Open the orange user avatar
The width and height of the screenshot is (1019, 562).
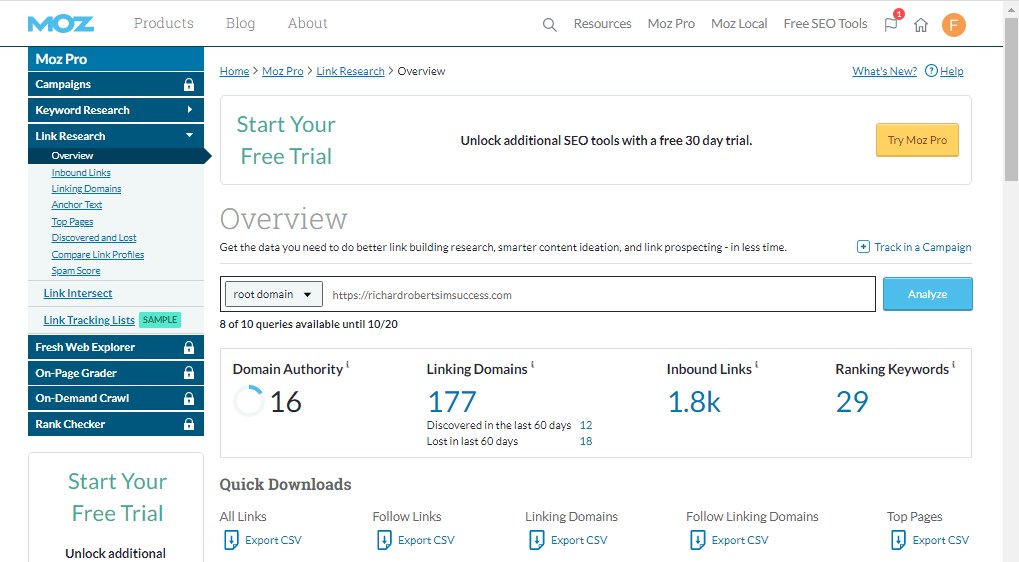954,24
